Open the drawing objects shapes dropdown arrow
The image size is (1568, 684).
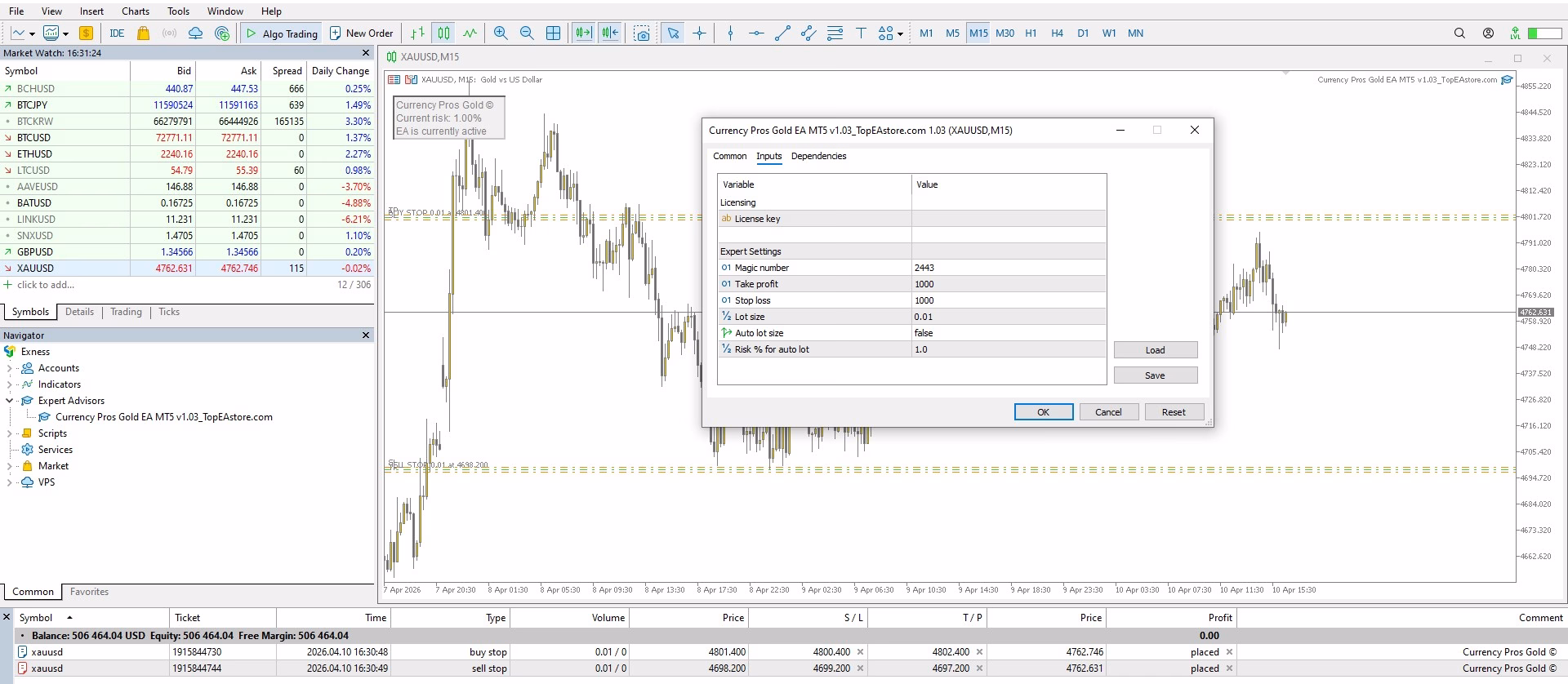click(x=900, y=34)
